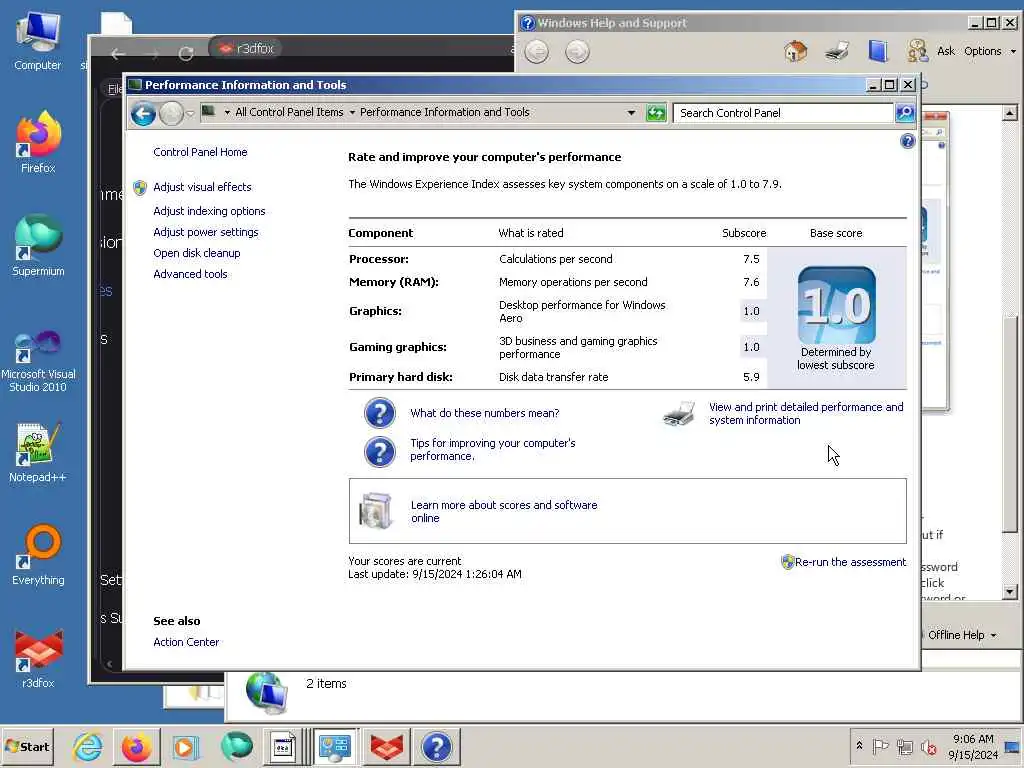Click the volume muted tray icon
1024x768 pixels.
928,746
